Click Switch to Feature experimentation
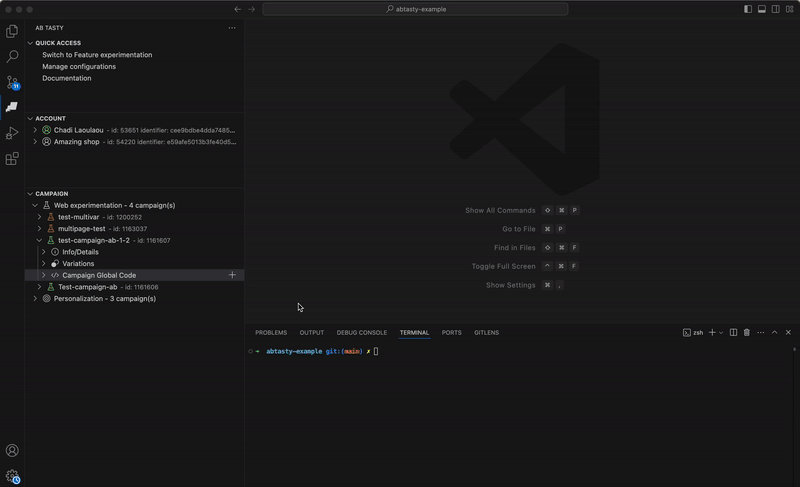This screenshot has height=487, width=800. tap(97, 55)
